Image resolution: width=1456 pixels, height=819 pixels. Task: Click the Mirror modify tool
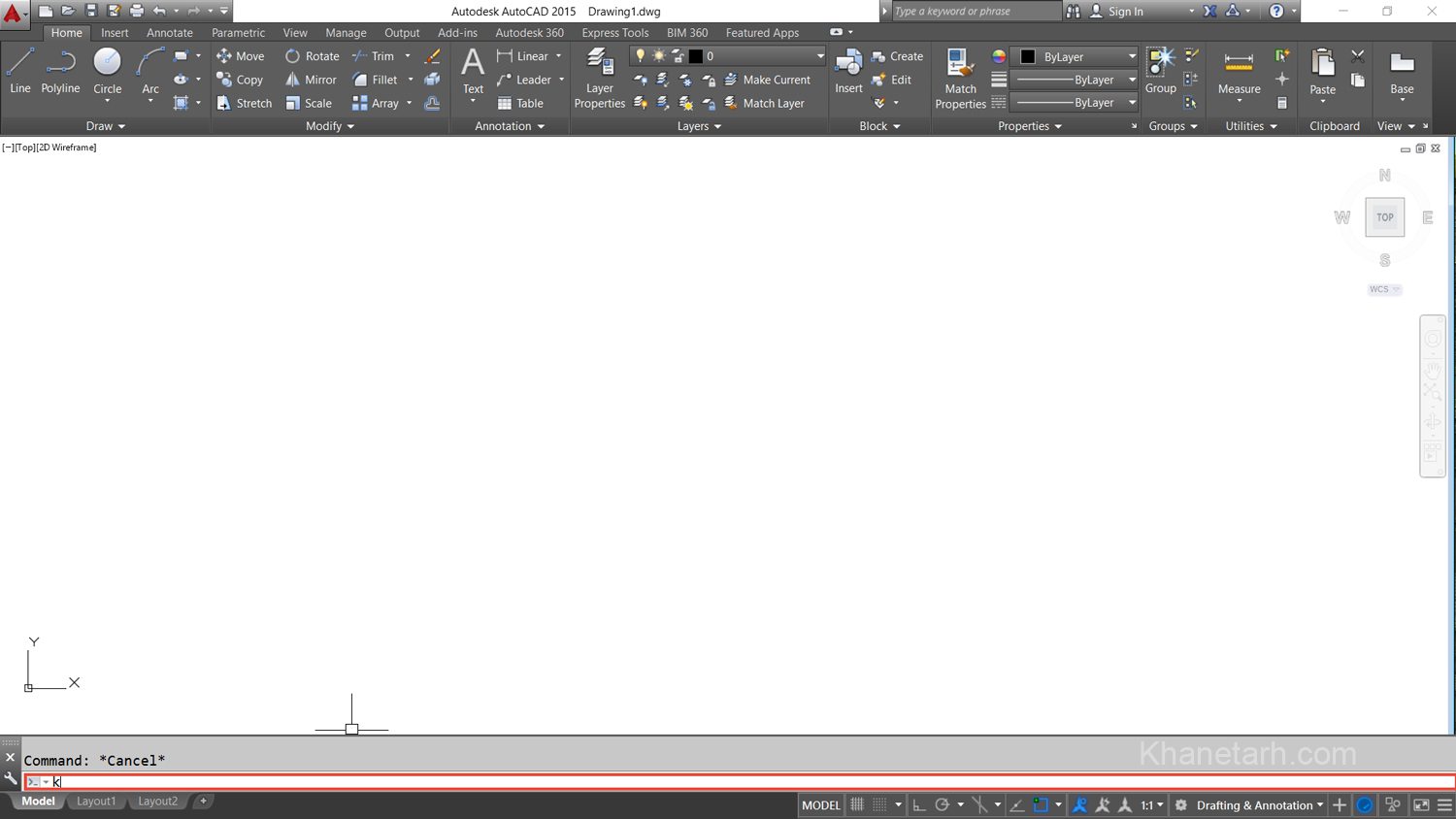pyautogui.click(x=311, y=80)
